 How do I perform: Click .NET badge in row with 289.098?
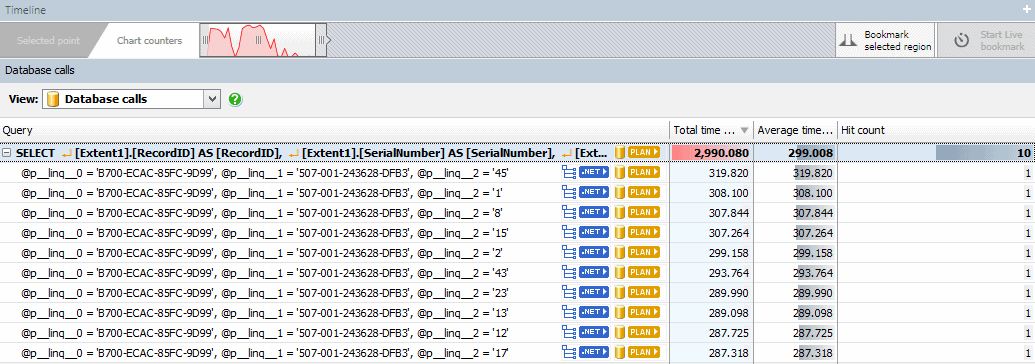pyautogui.click(x=594, y=311)
